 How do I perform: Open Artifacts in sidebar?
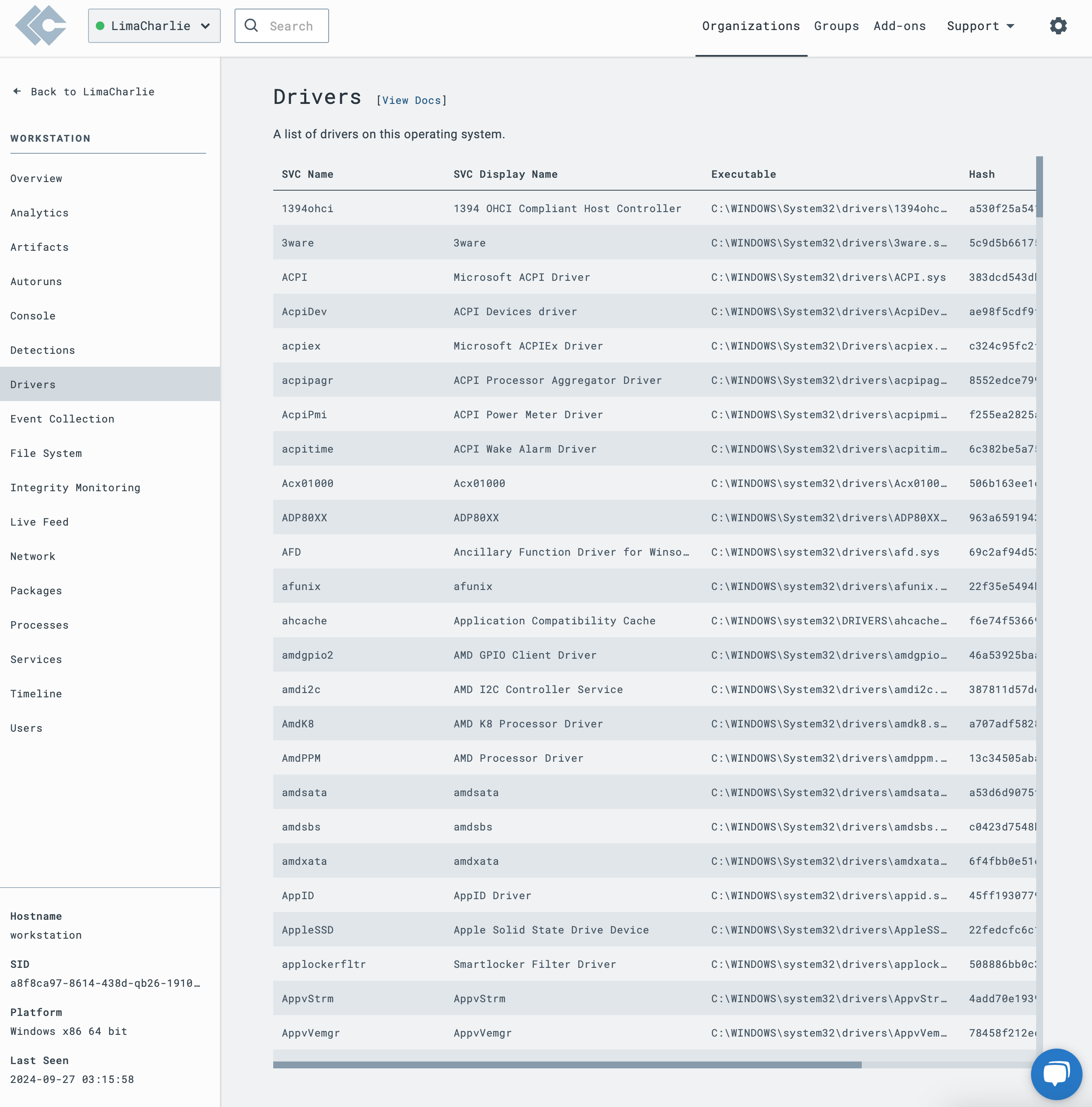38,247
